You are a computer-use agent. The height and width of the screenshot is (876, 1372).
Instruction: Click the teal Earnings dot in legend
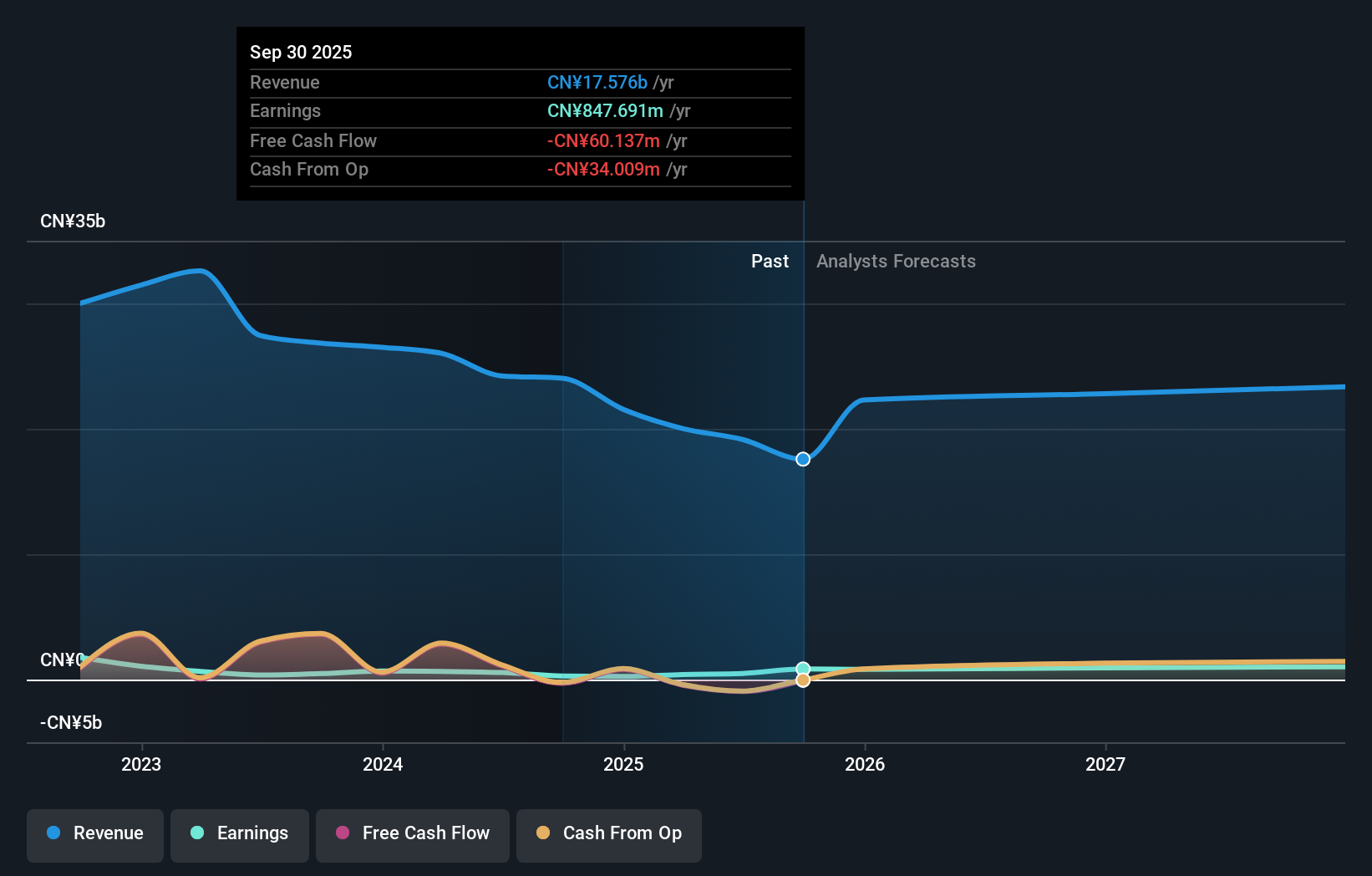197,833
